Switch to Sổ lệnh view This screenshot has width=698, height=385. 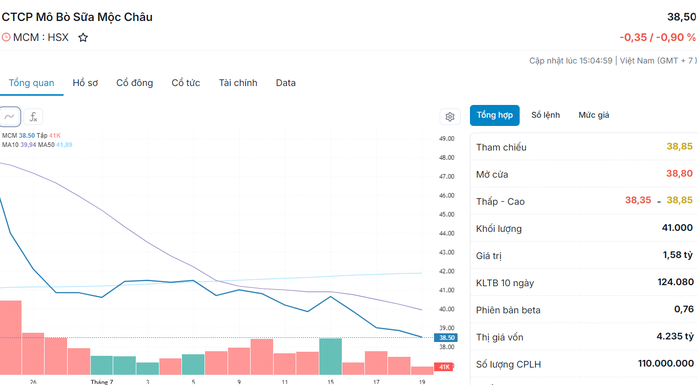(545, 115)
